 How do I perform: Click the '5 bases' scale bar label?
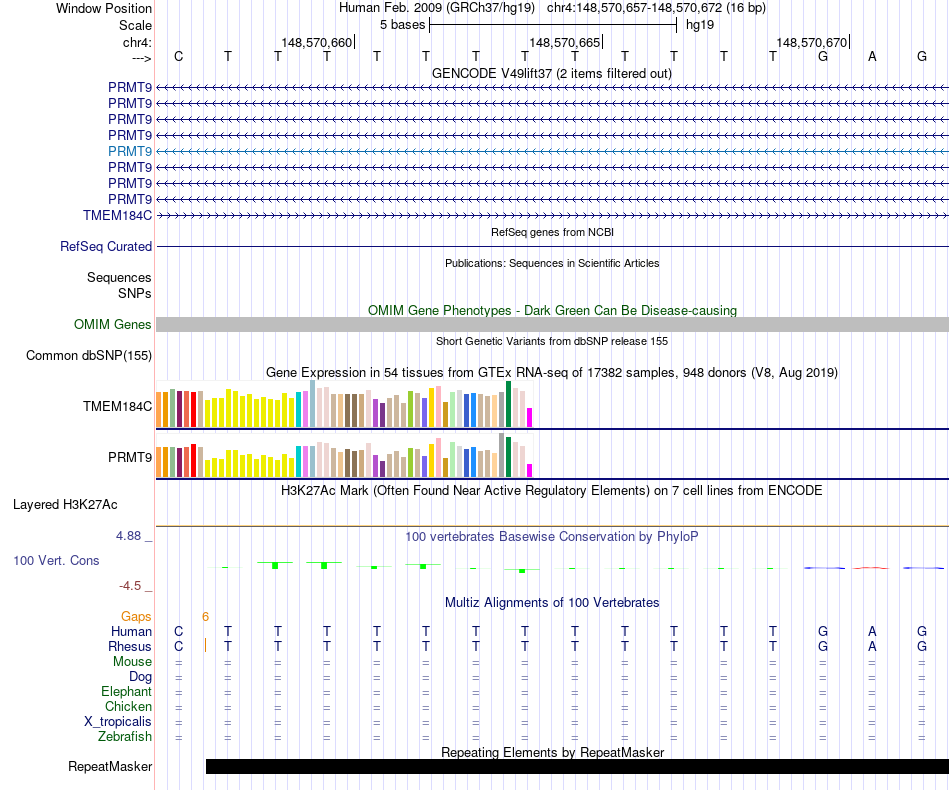(x=402, y=25)
